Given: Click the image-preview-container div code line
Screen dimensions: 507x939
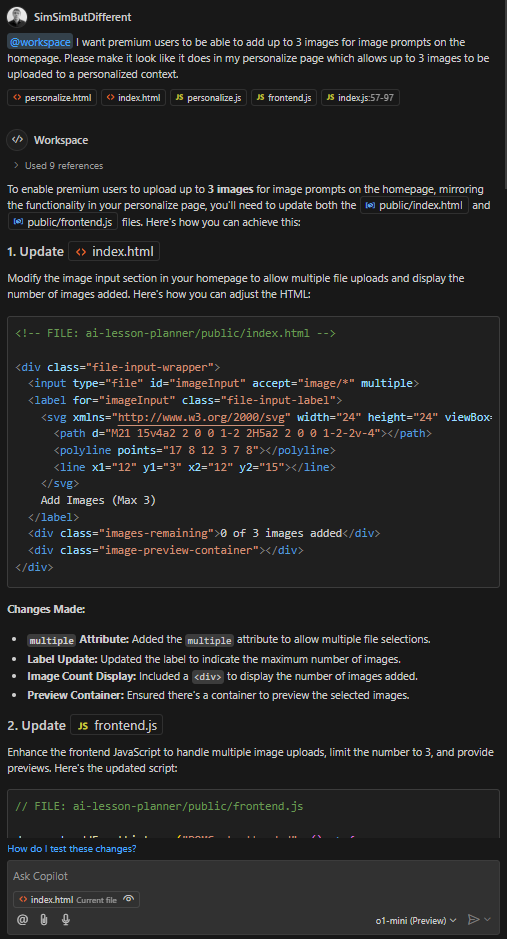Looking at the screenshot, I should pyautogui.click(x=166, y=550).
